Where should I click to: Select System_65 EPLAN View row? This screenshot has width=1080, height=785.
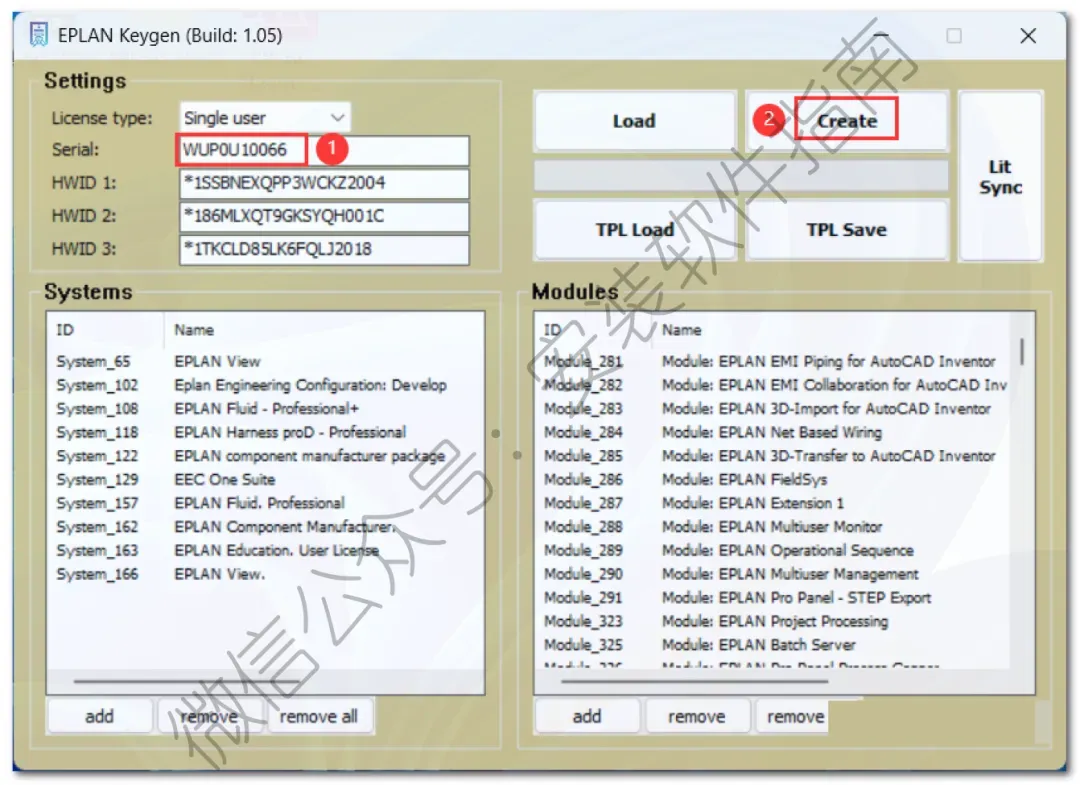265,362
